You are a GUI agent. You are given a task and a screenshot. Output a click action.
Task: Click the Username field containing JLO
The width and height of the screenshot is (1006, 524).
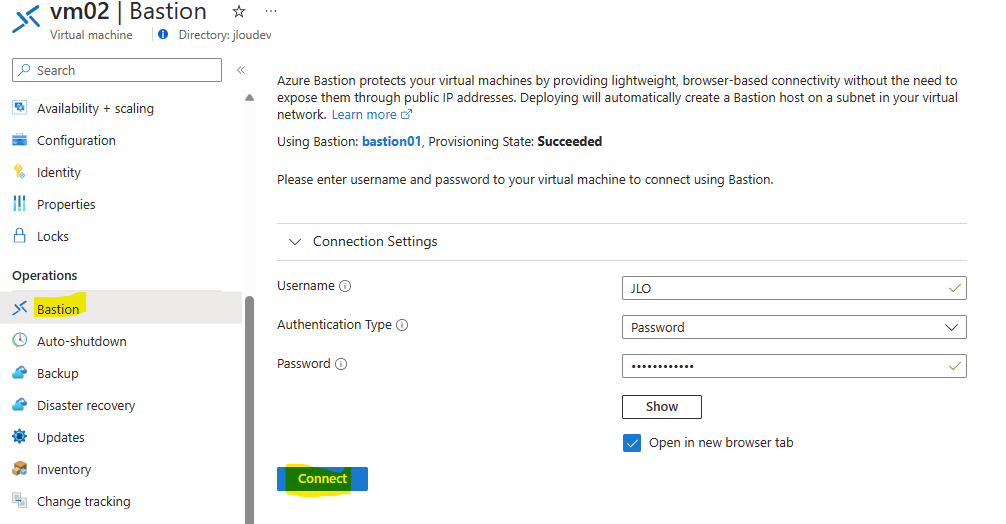pyautogui.click(x=794, y=288)
